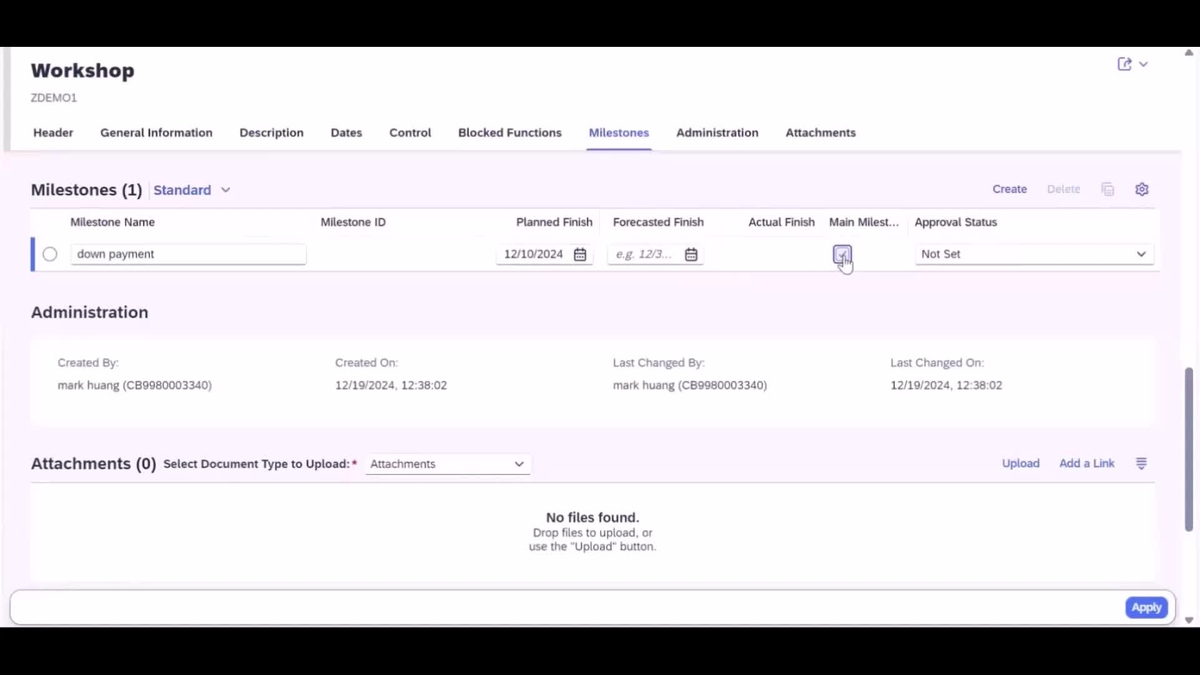This screenshot has width=1200, height=675.
Task: Click the copy milestone icon
Action: [x=1107, y=189]
